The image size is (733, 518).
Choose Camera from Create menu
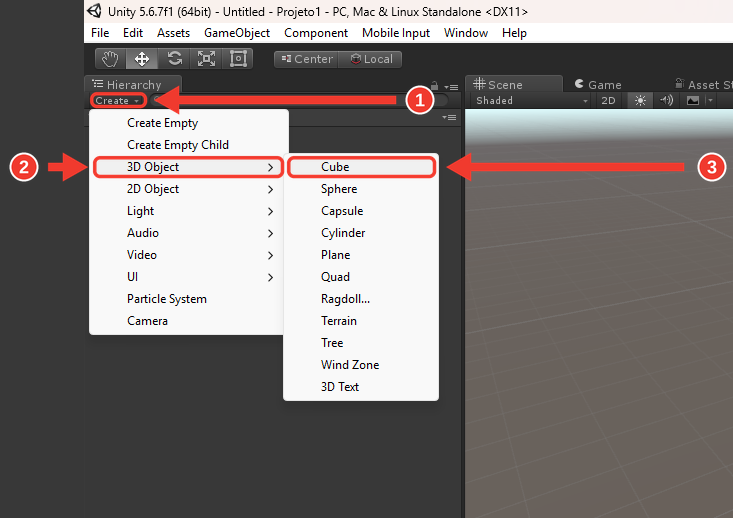(186, 321)
